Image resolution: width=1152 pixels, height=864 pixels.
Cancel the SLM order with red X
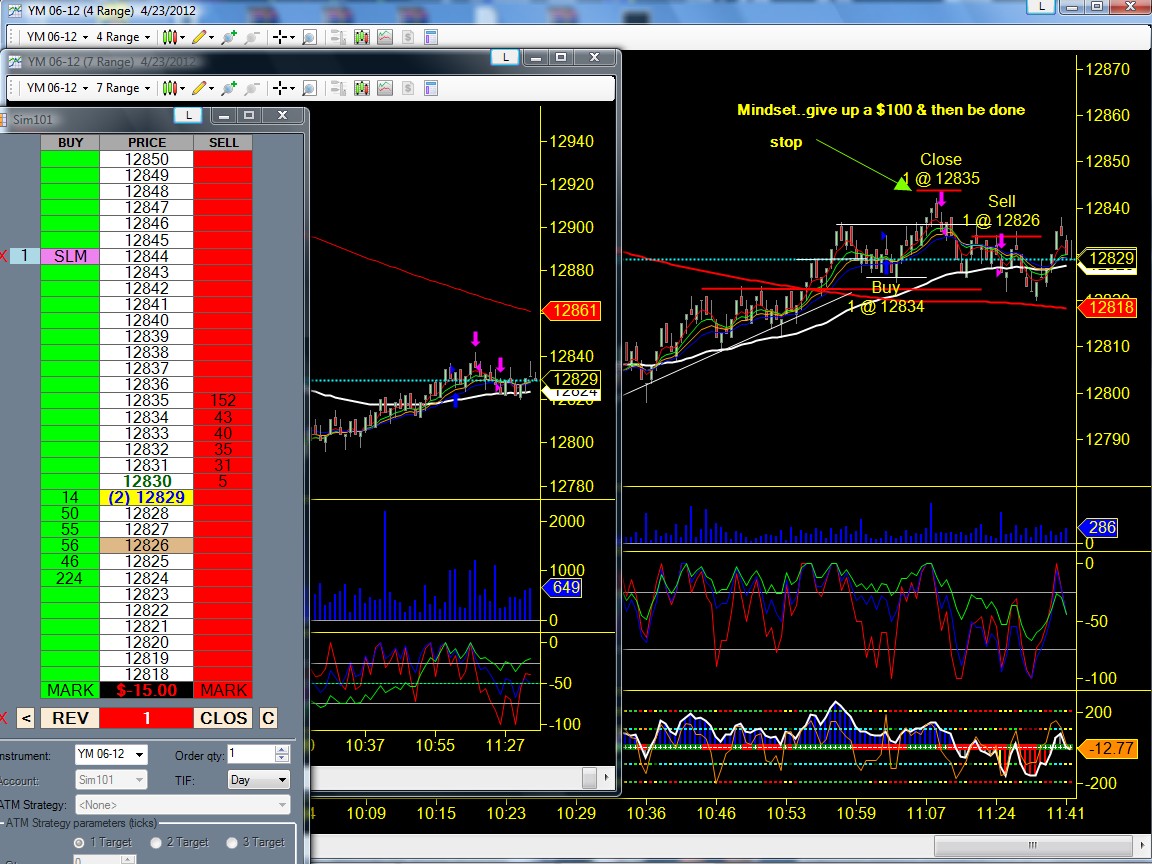(x=4, y=256)
